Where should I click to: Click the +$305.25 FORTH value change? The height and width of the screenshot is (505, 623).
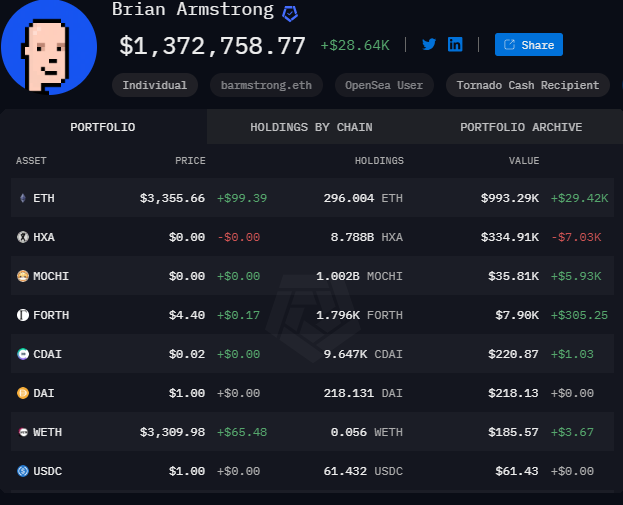point(579,315)
